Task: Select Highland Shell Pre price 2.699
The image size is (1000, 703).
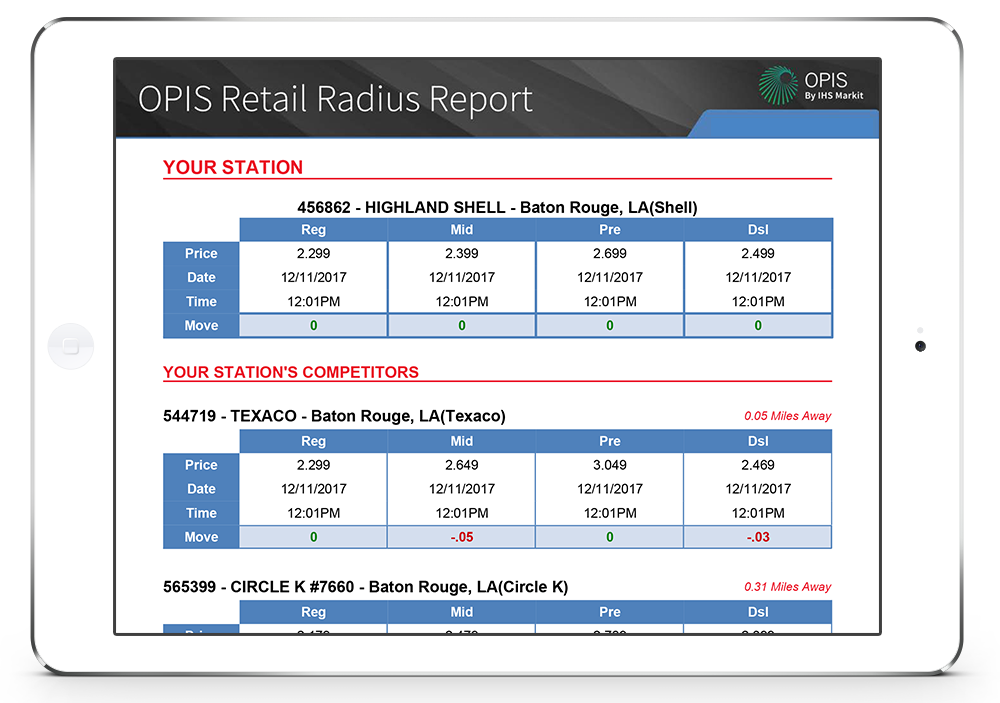Action: click(610, 253)
